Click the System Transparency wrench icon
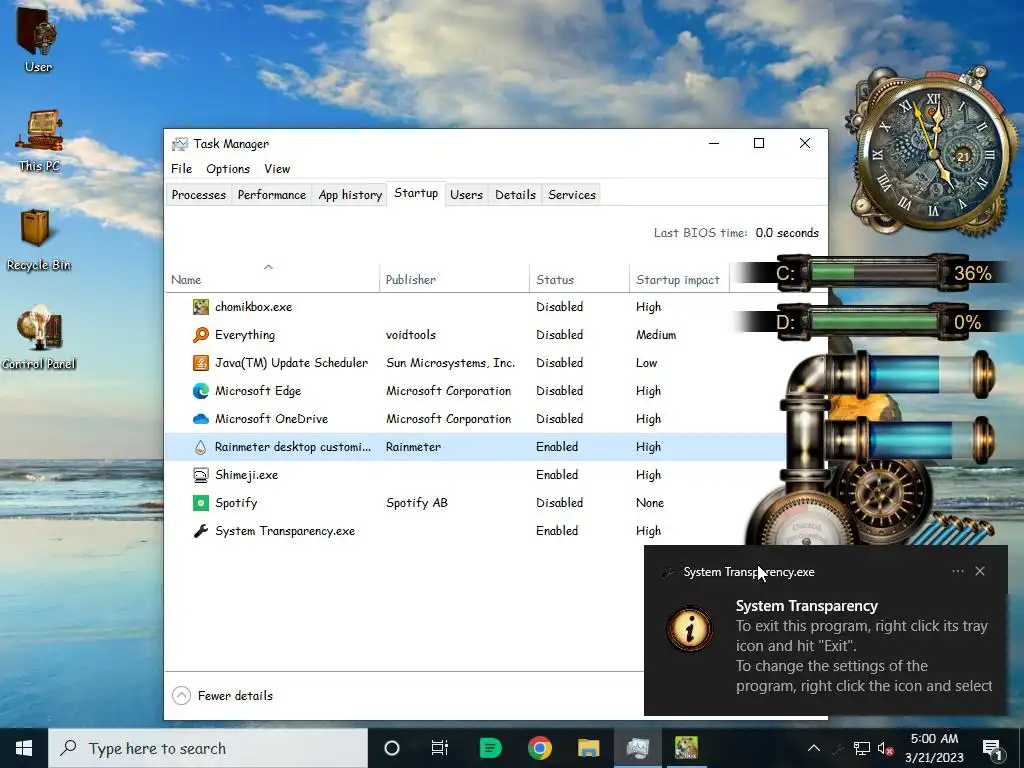Screen dimensions: 1024x768 click(200, 531)
